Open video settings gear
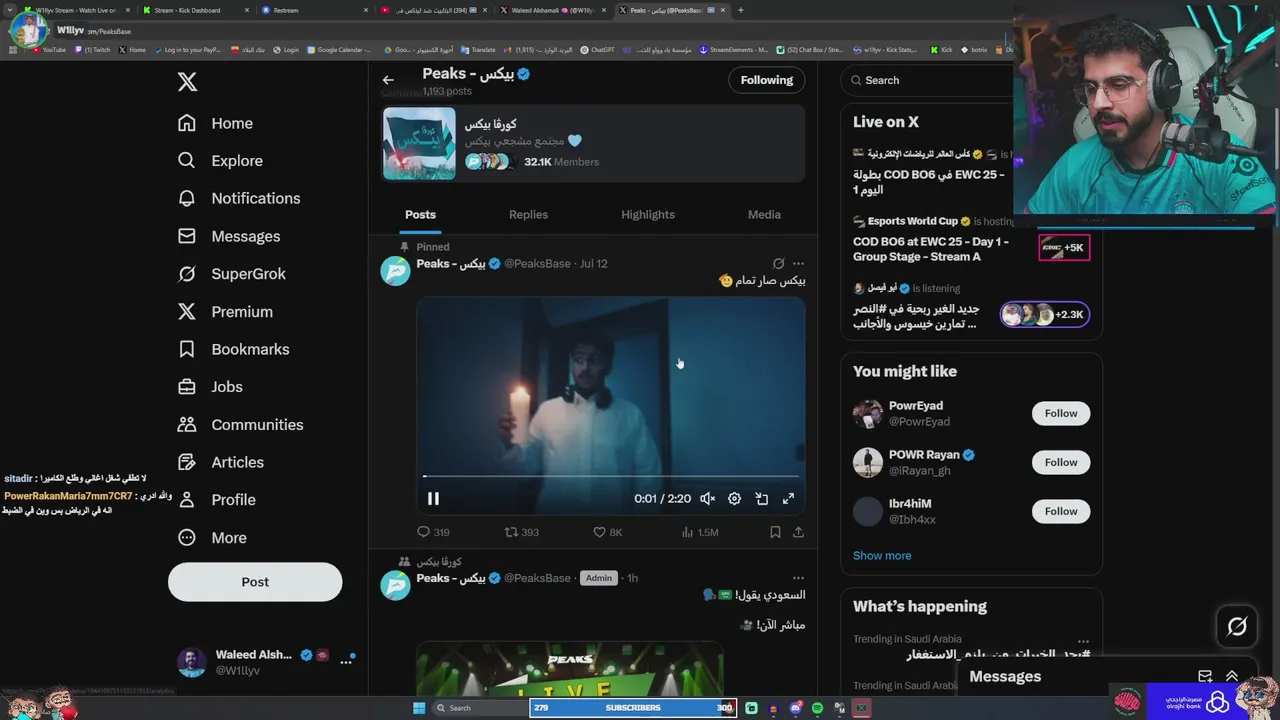This screenshot has width=1280, height=720. pyautogui.click(x=734, y=498)
